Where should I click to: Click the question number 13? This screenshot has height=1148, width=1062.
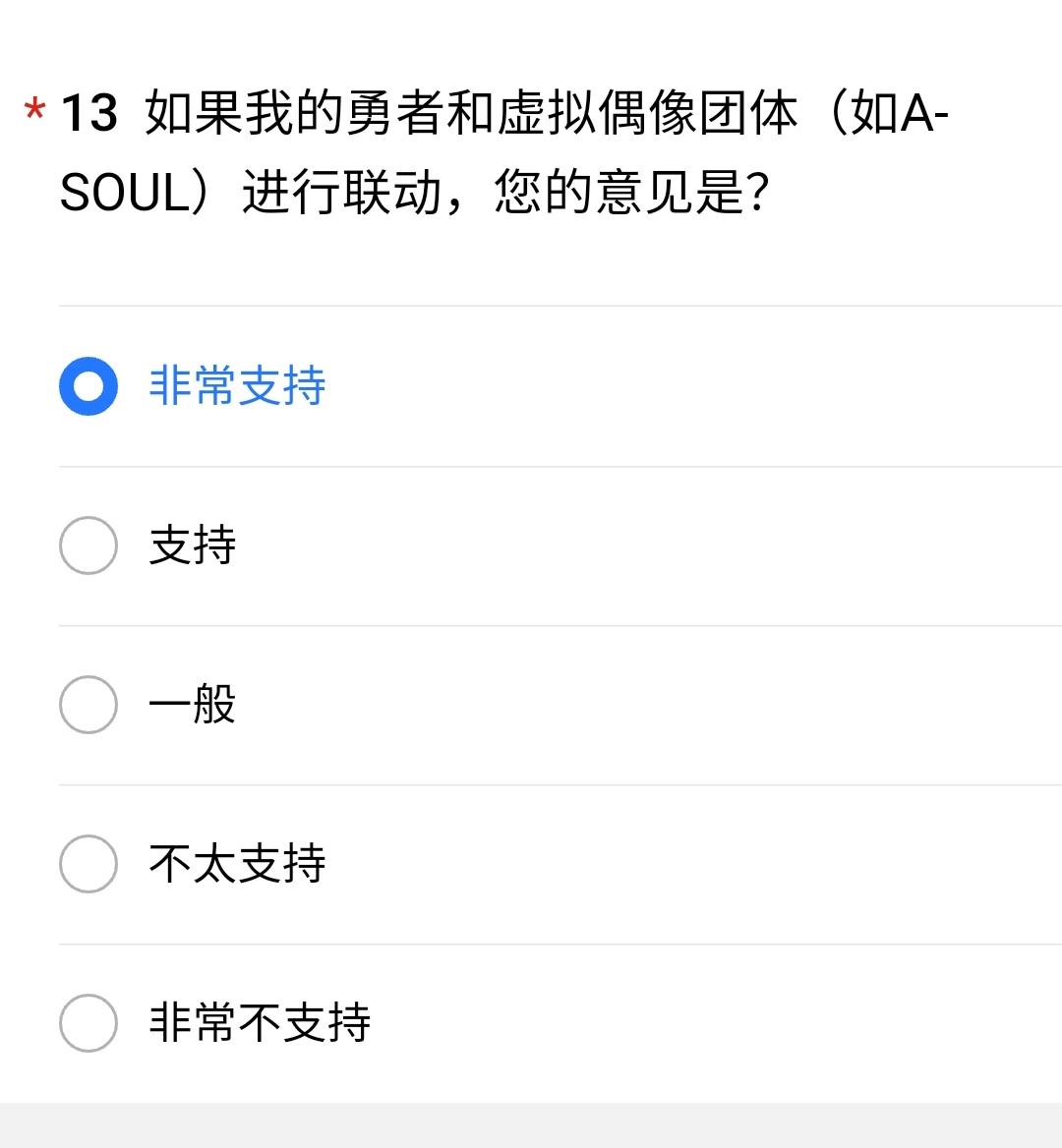pyautogui.click(x=88, y=113)
